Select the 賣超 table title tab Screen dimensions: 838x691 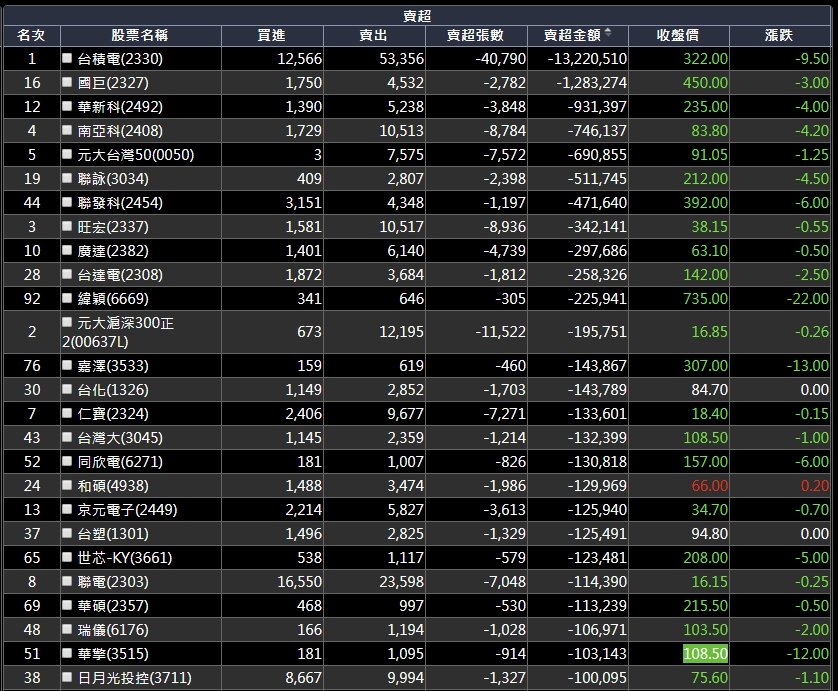(417, 16)
